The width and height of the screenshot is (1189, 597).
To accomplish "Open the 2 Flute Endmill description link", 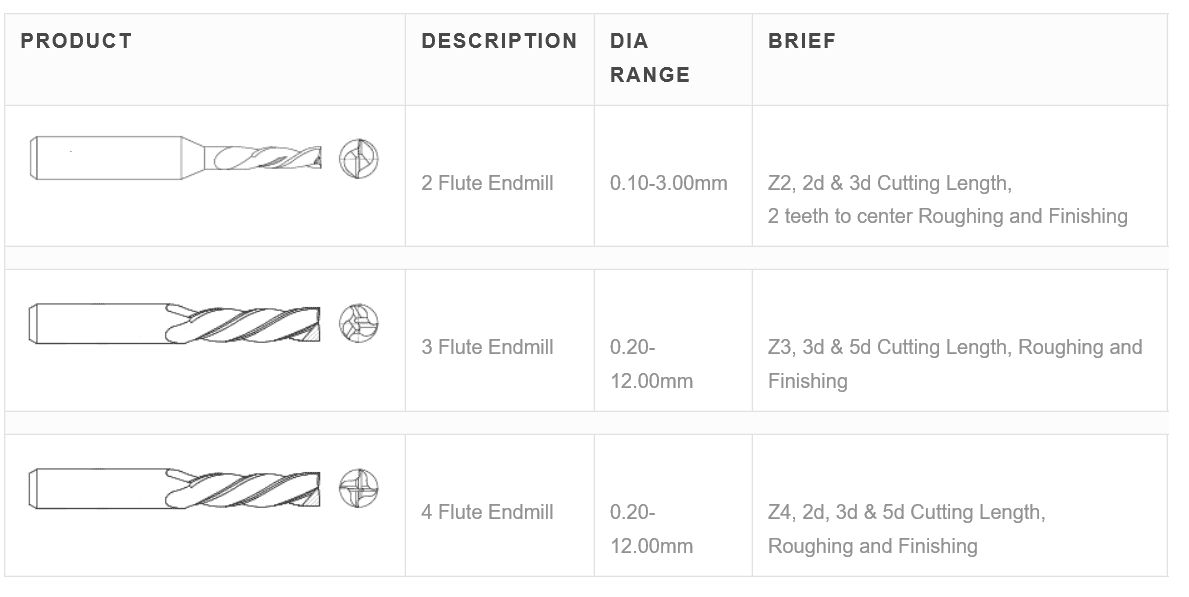I will (x=487, y=183).
